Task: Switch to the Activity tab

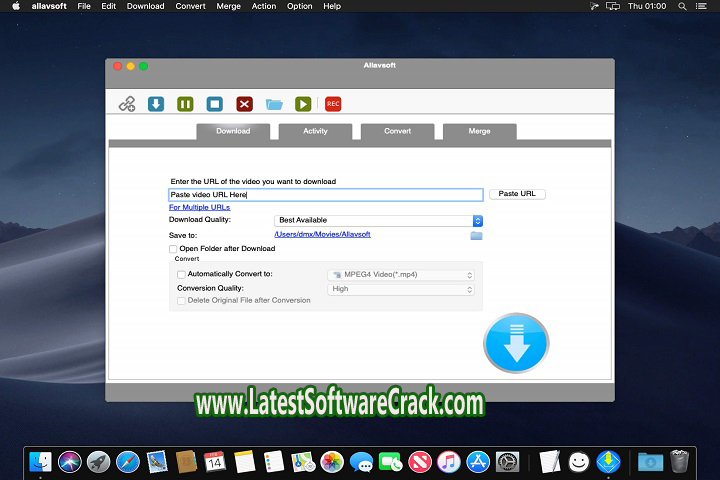Action: [x=315, y=131]
